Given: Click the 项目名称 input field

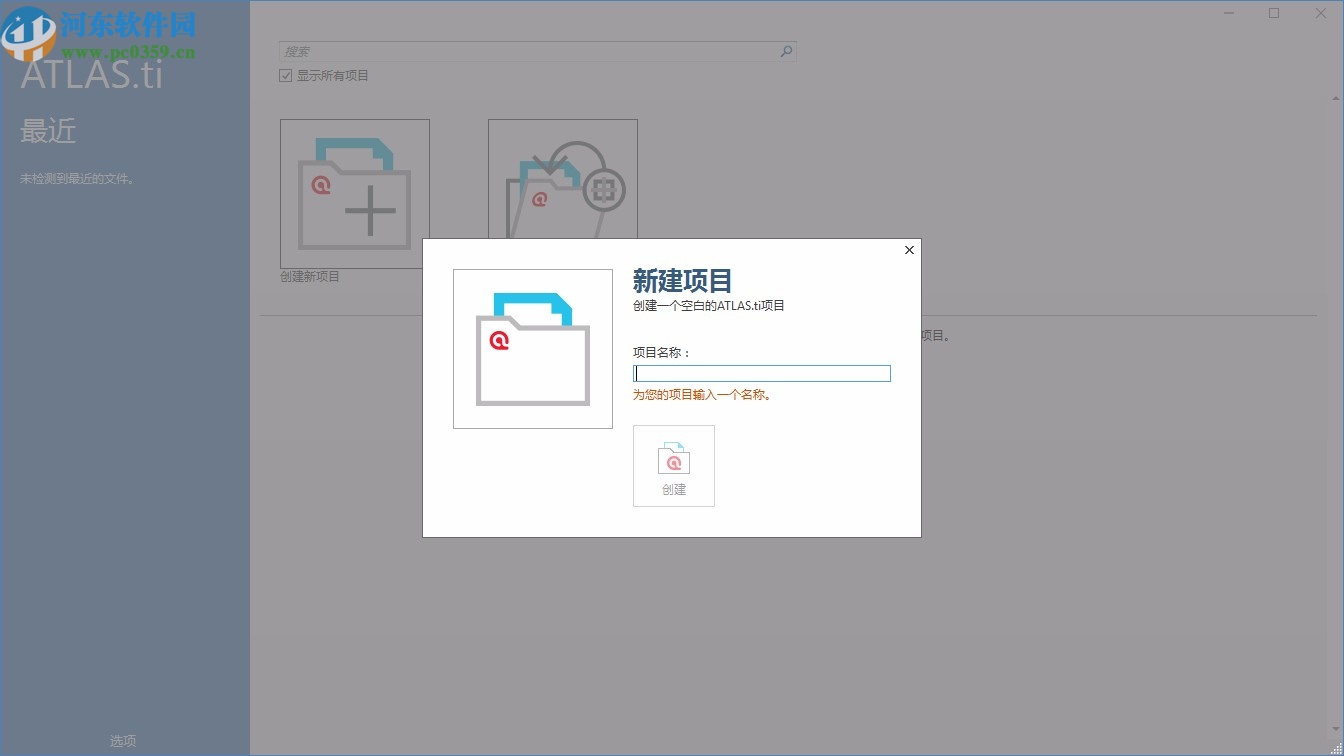Looking at the screenshot, I should 762,373.
